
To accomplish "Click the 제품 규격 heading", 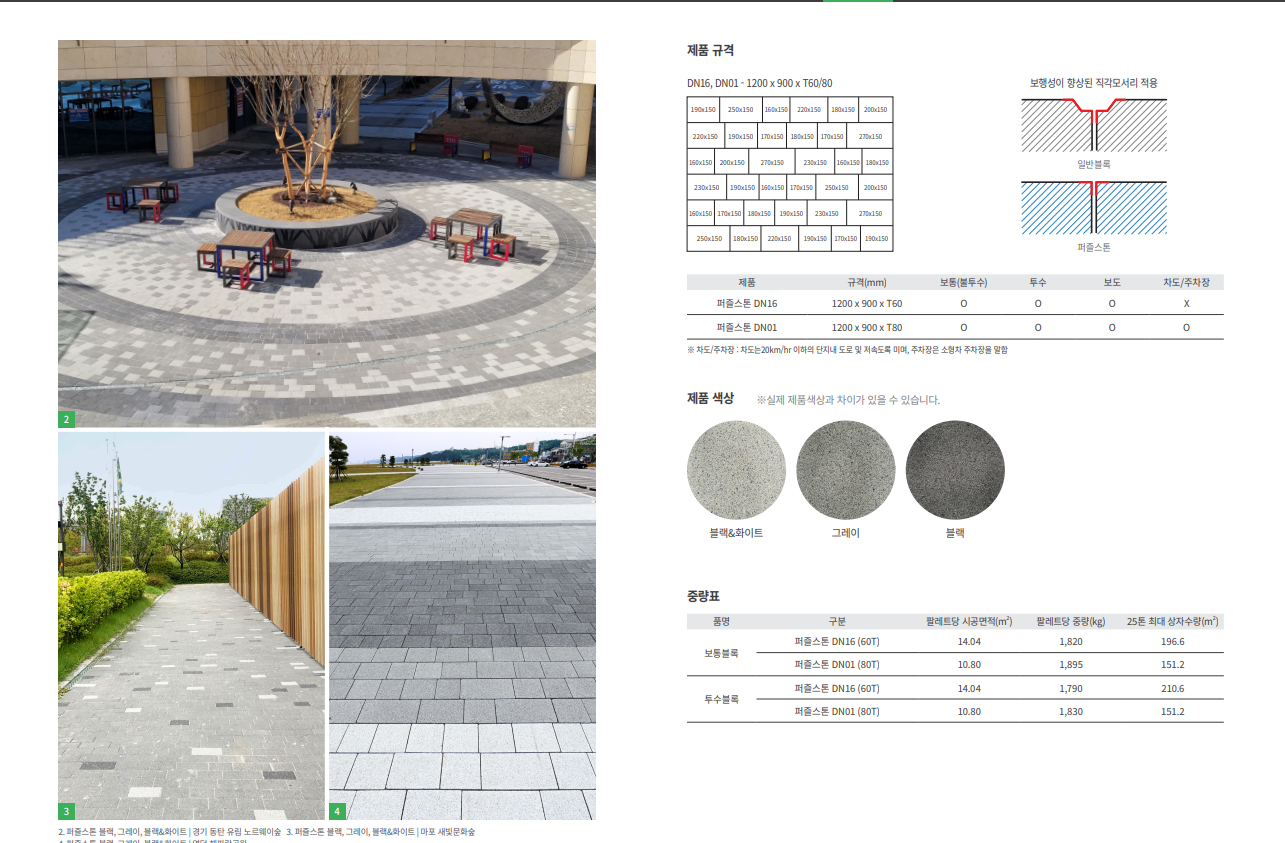I will (x=711, y=50).
